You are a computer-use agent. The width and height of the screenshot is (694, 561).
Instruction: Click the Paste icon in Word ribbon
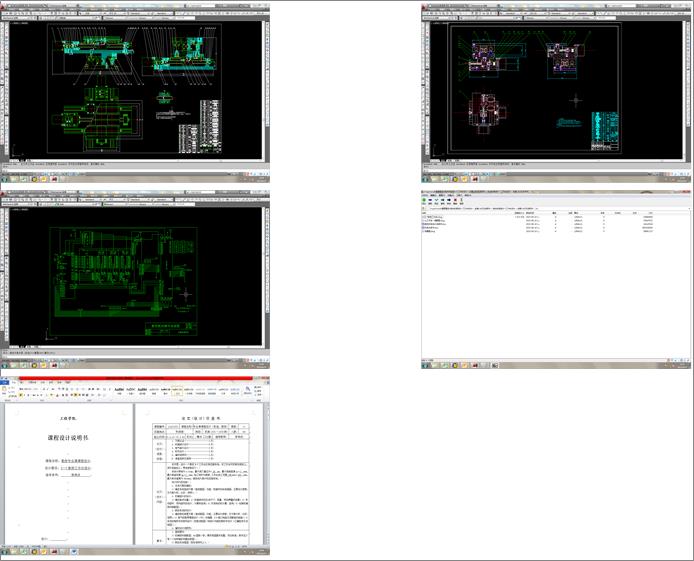(x=4, y=390)
